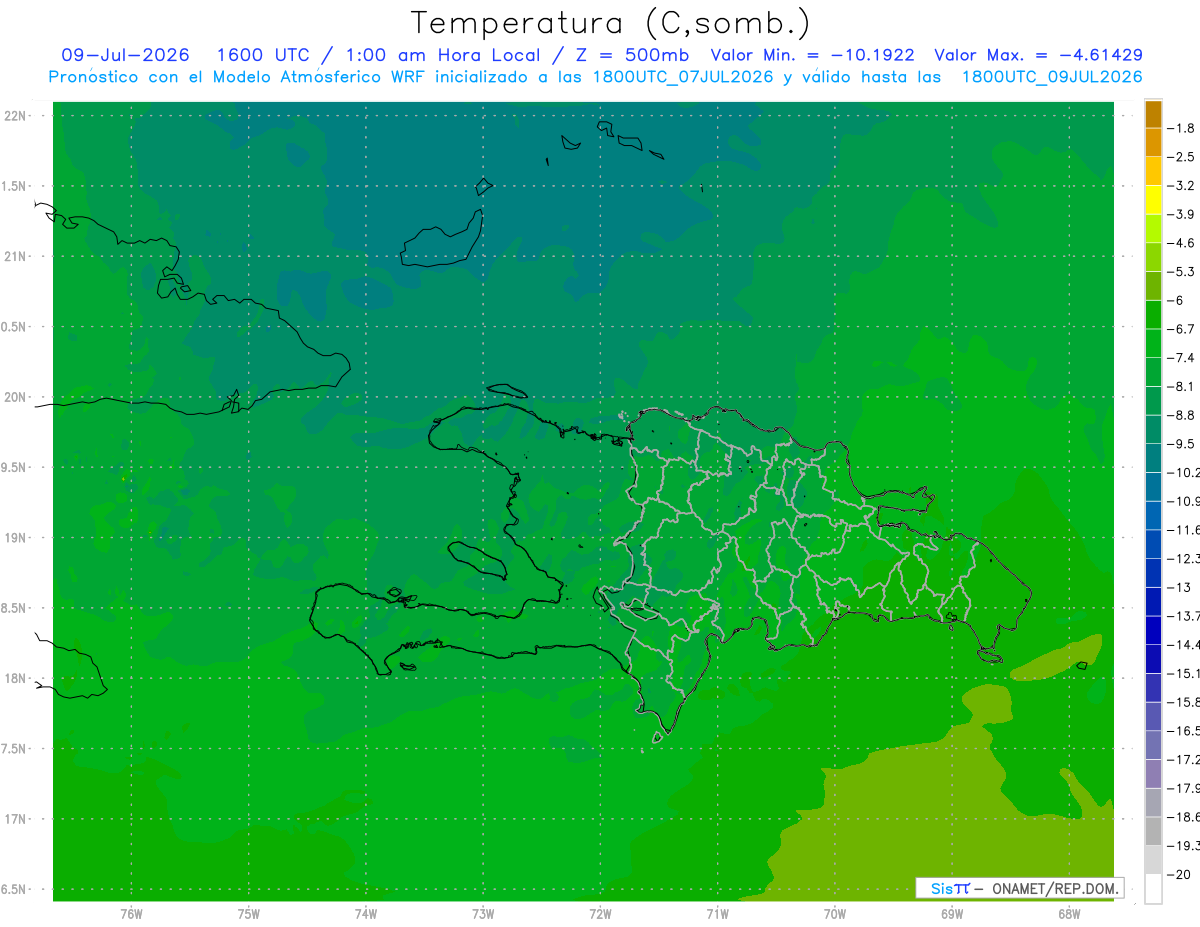This screenshot has height=927, width=1200.
Task: Click the "75W" longitude label
Action: pos(249,914)
